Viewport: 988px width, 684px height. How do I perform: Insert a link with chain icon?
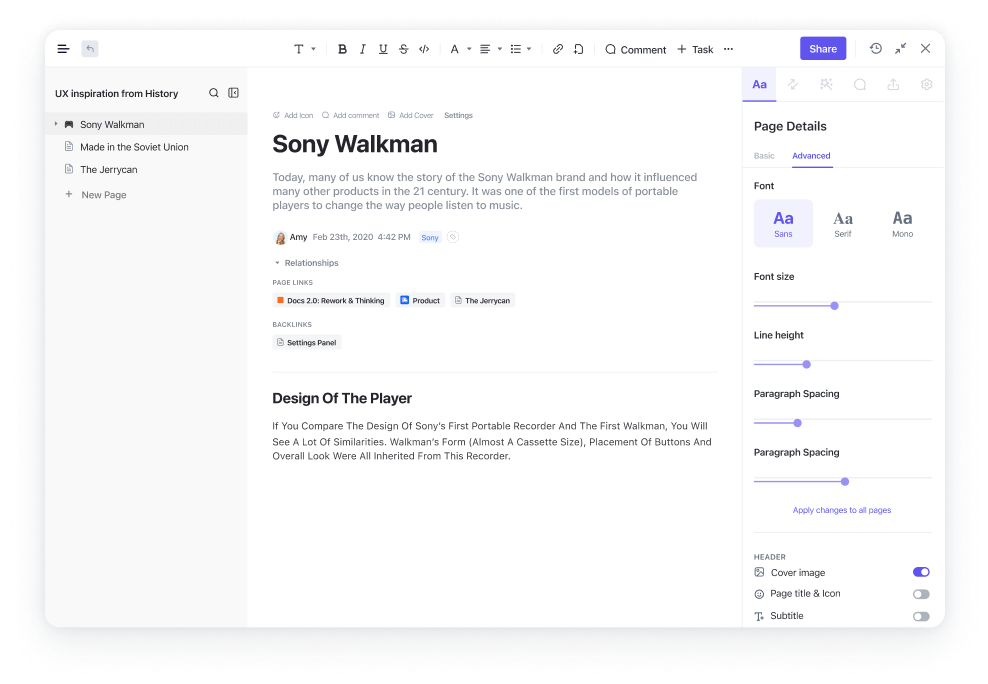[x=558, y=49]
